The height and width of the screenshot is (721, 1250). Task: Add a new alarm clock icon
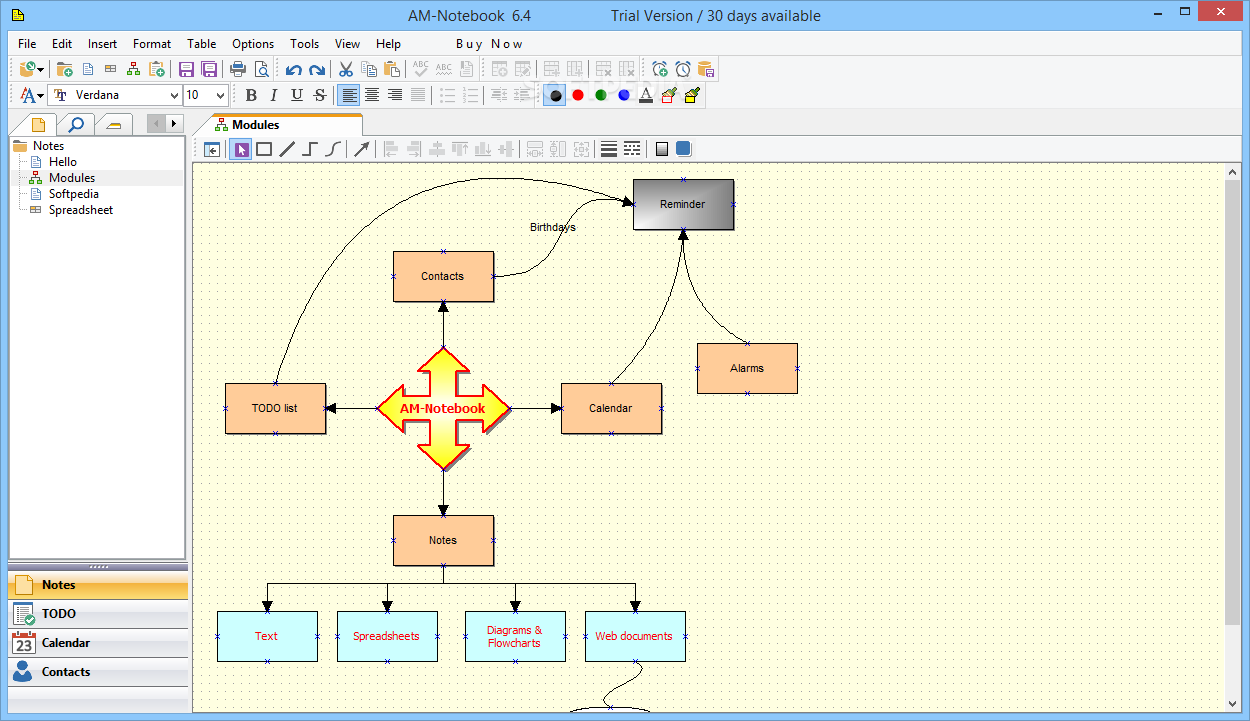pos(659,69)
